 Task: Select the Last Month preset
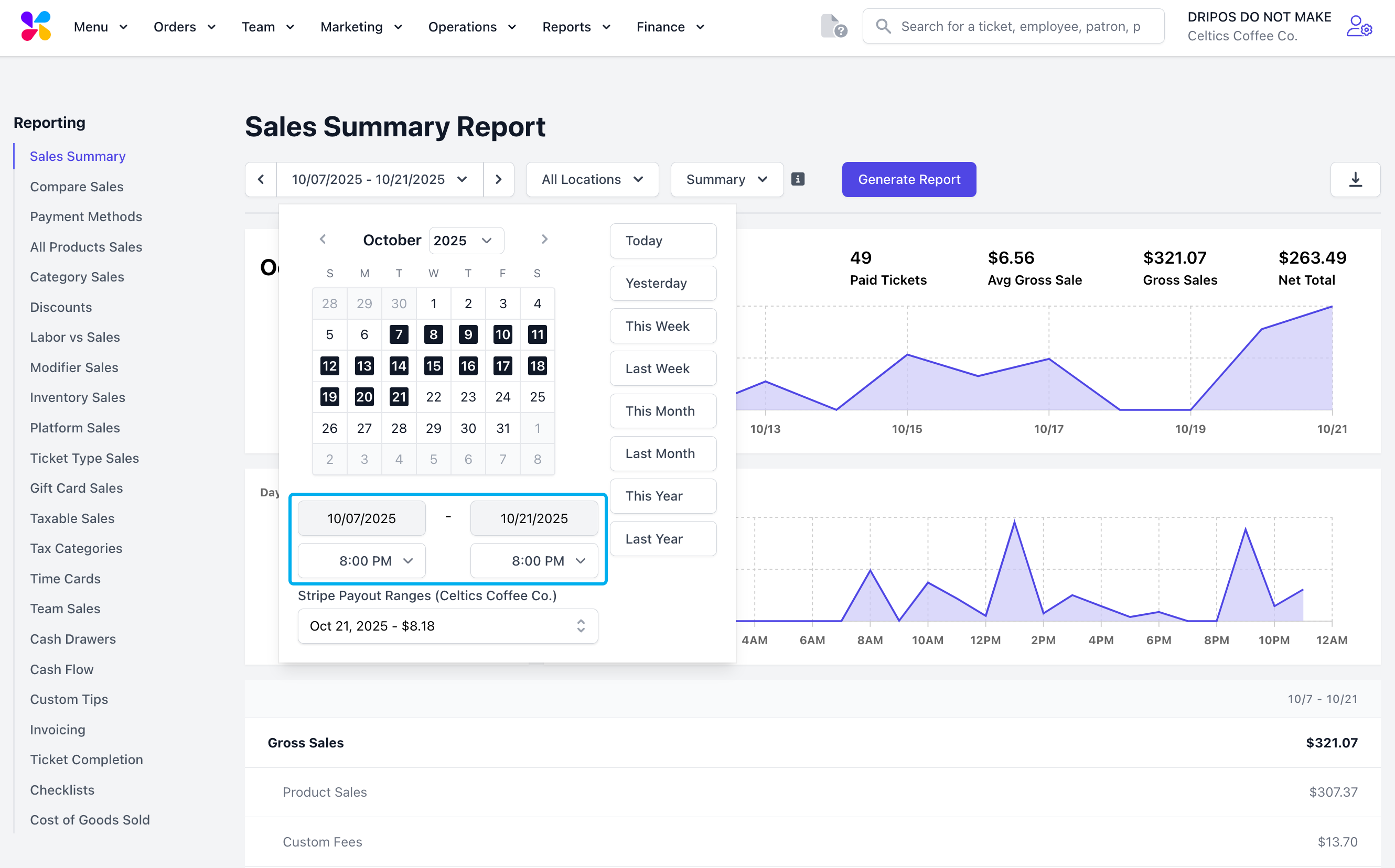(x=662, y=453)
